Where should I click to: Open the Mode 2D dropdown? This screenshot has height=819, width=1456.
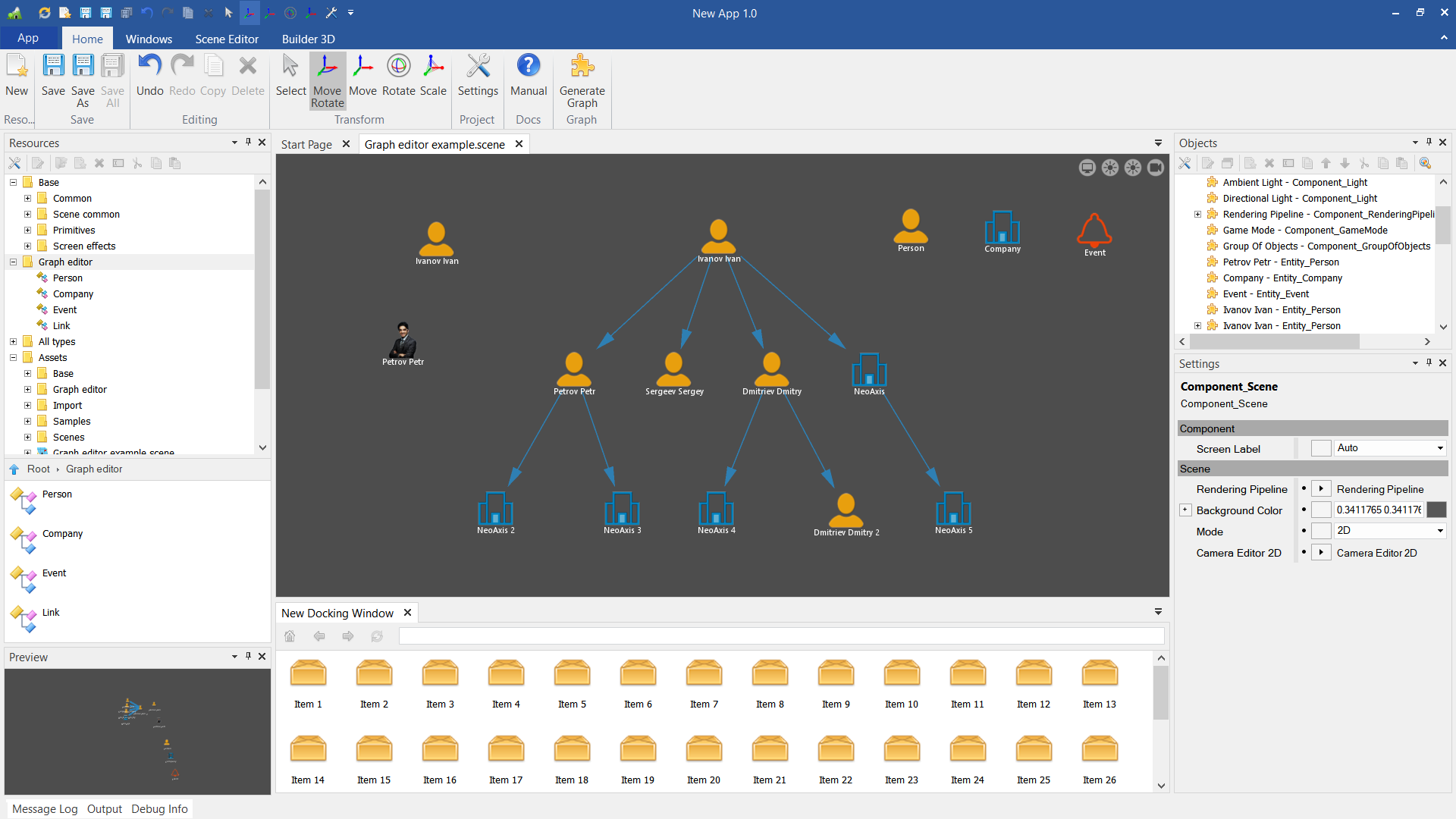[x=1439, y=531]
